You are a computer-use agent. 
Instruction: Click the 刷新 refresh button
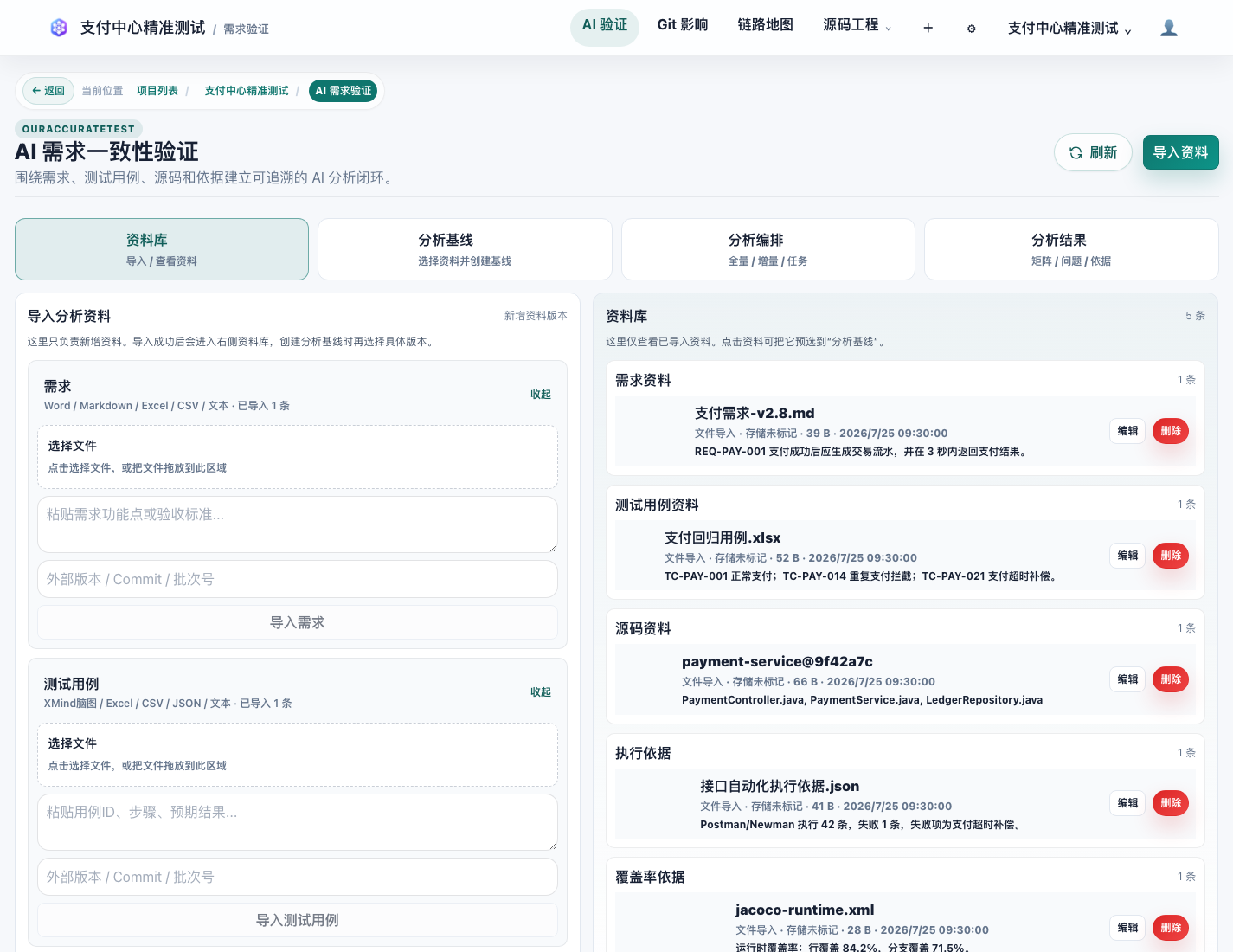1093,152
